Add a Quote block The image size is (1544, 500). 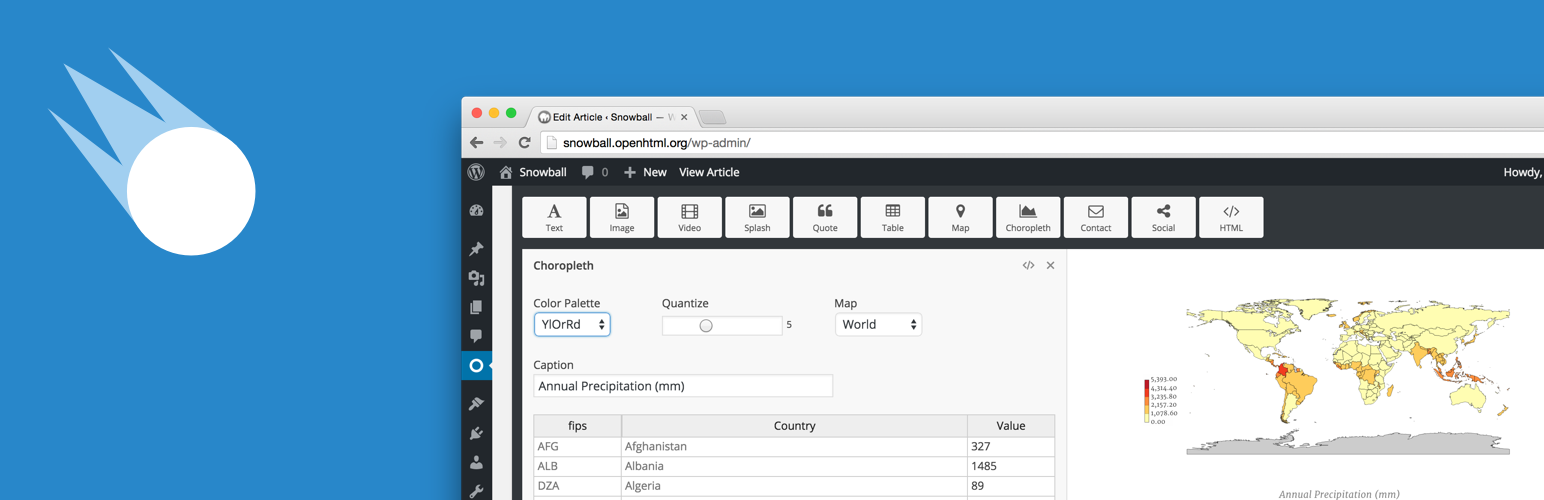825,217
